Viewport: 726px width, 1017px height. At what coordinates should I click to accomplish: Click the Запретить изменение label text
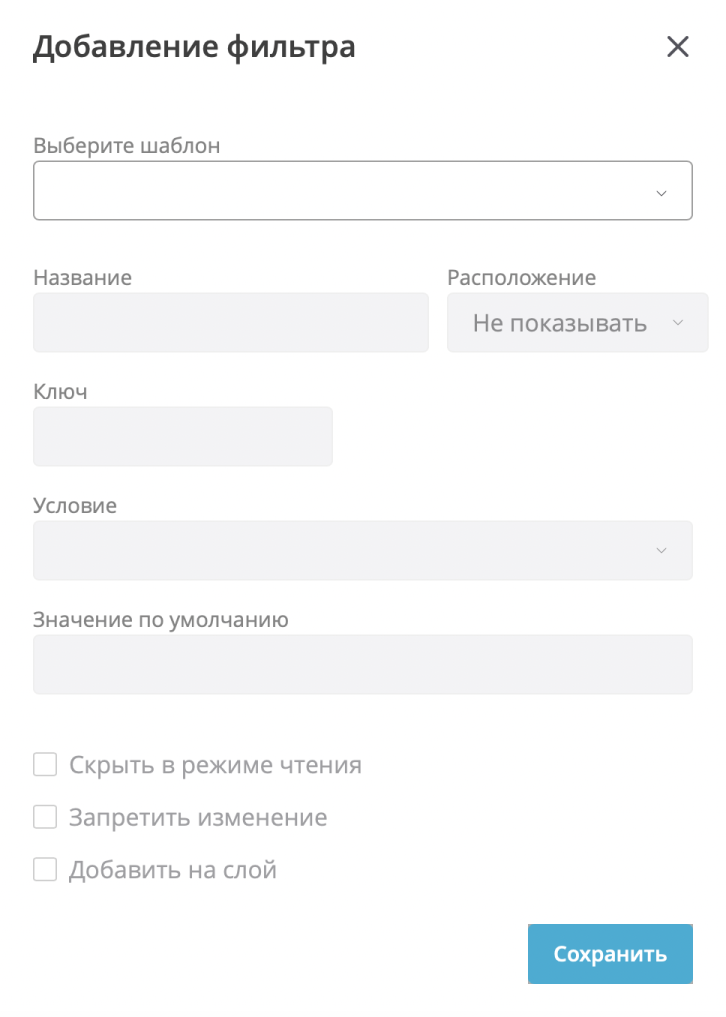coord(198,818)
